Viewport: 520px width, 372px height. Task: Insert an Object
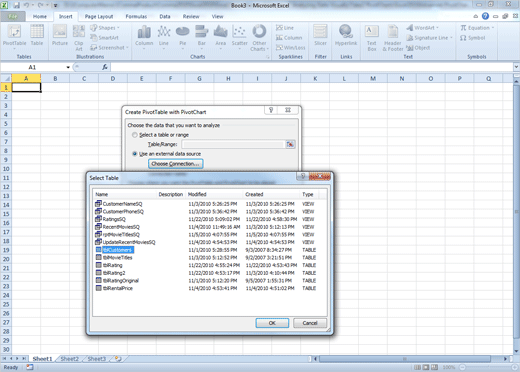(418, 48)
